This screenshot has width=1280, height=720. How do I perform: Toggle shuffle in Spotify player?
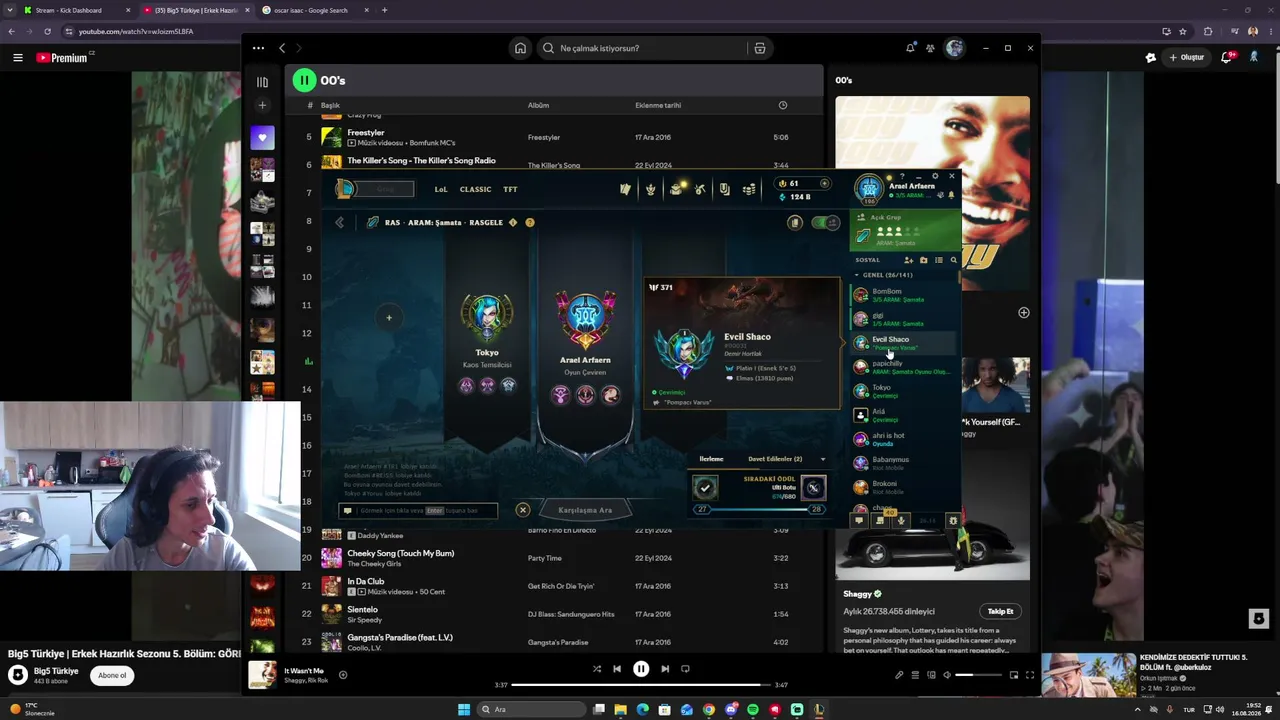point(597,669)
